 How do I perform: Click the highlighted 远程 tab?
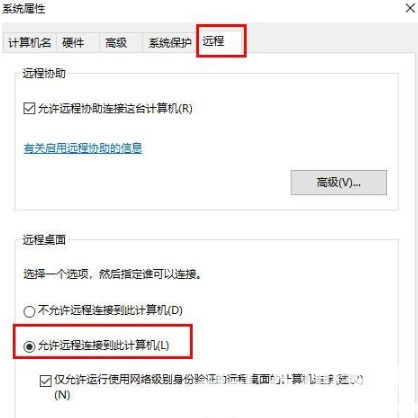[x=221, y=41]
